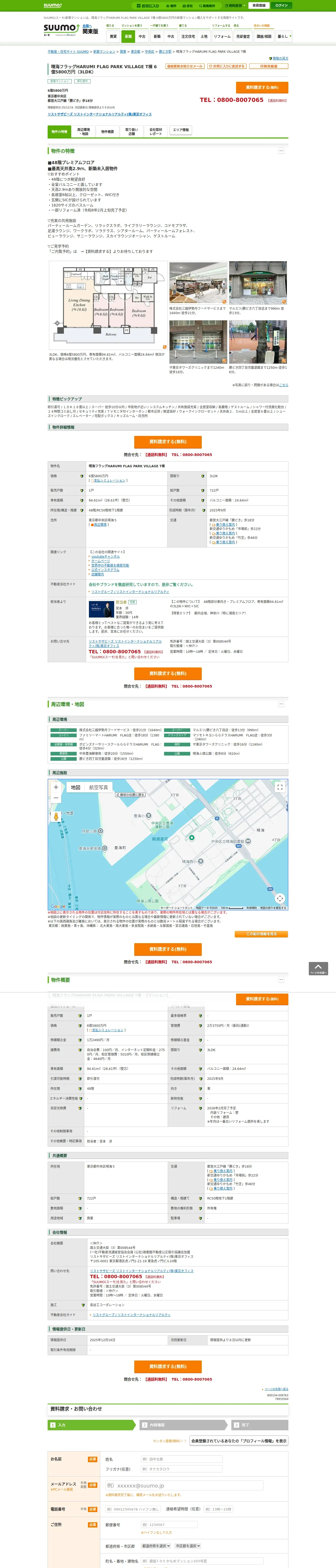Select the Street View pegman icon
The width and height of the screenshot is (336, 1568).
56,816
